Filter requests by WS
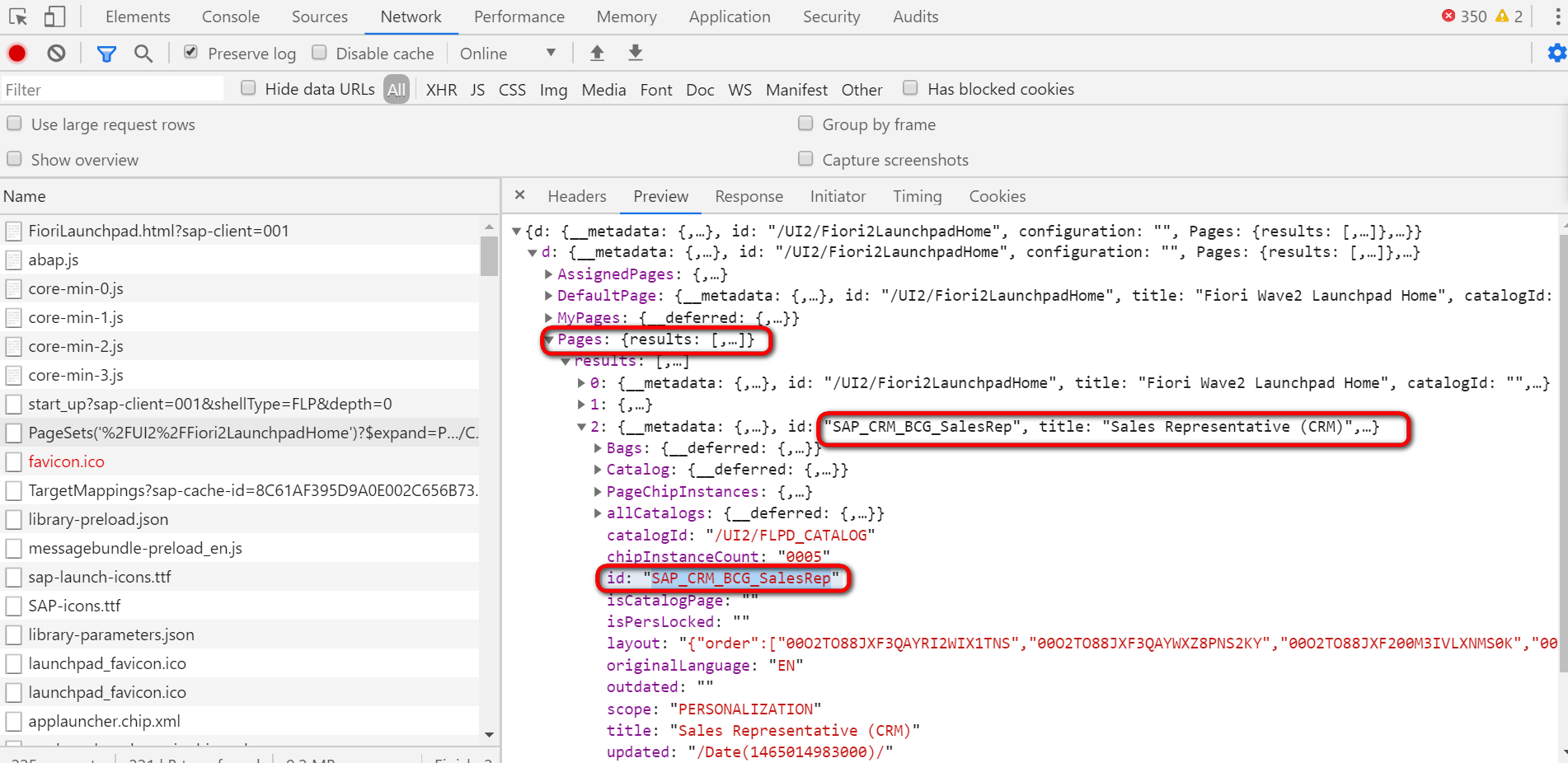The image size is (1568, 763). pos(739,90)
